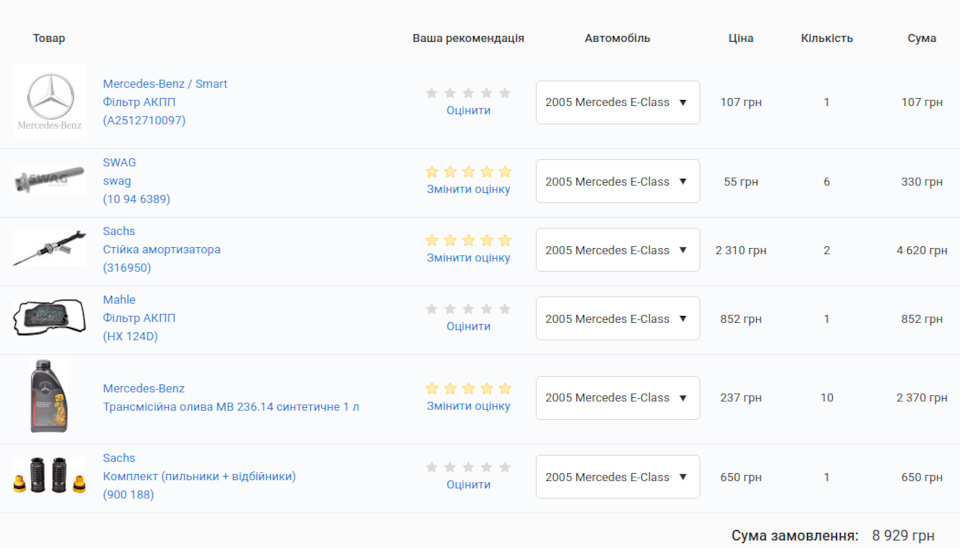Select the 4 620 грн sum cell
The image size is (960, 548).
tap(921, 250)
